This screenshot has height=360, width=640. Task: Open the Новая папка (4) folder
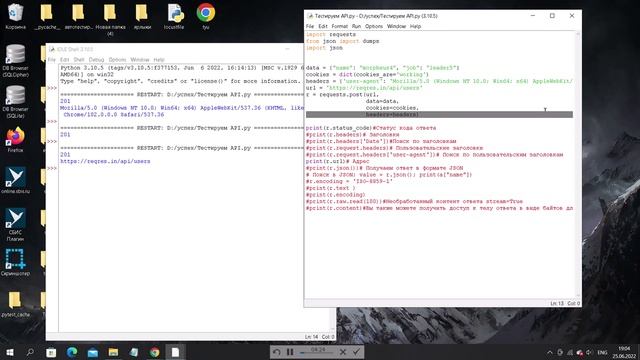click(110, 19)
